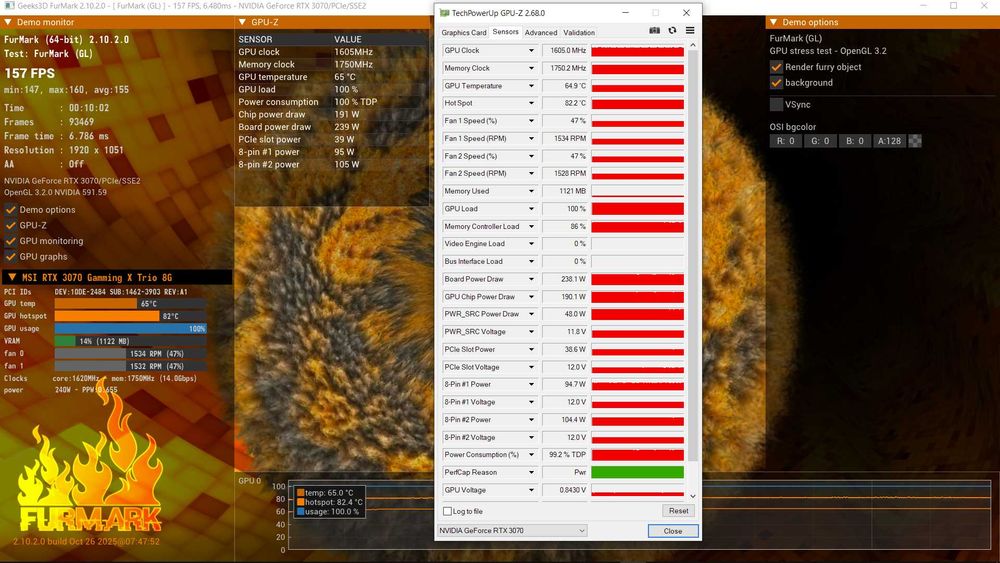Screen dimensions: 1000x563
Task: Click the Reset button in GPU-Z
Action: pyautogui.click(x=679, y=511)
